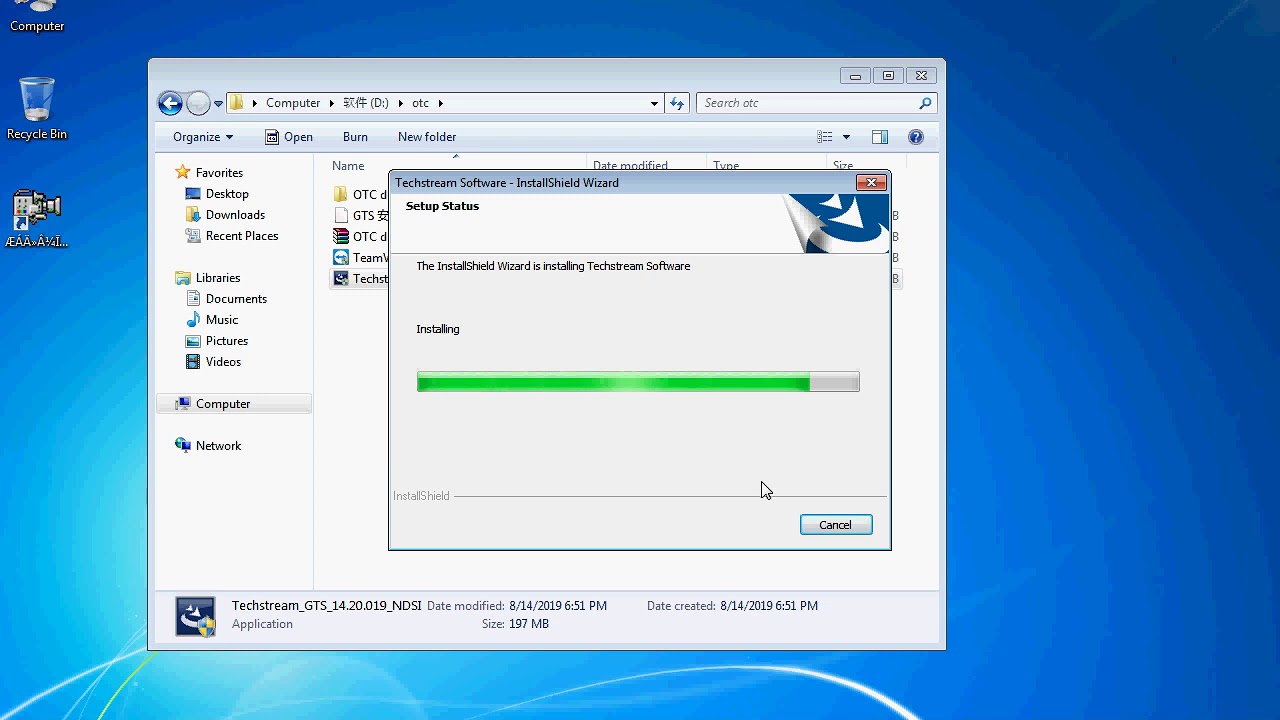Open Downloads in the navigation pane
Viewport: 1280px width, 720px height.
(235, 215)
